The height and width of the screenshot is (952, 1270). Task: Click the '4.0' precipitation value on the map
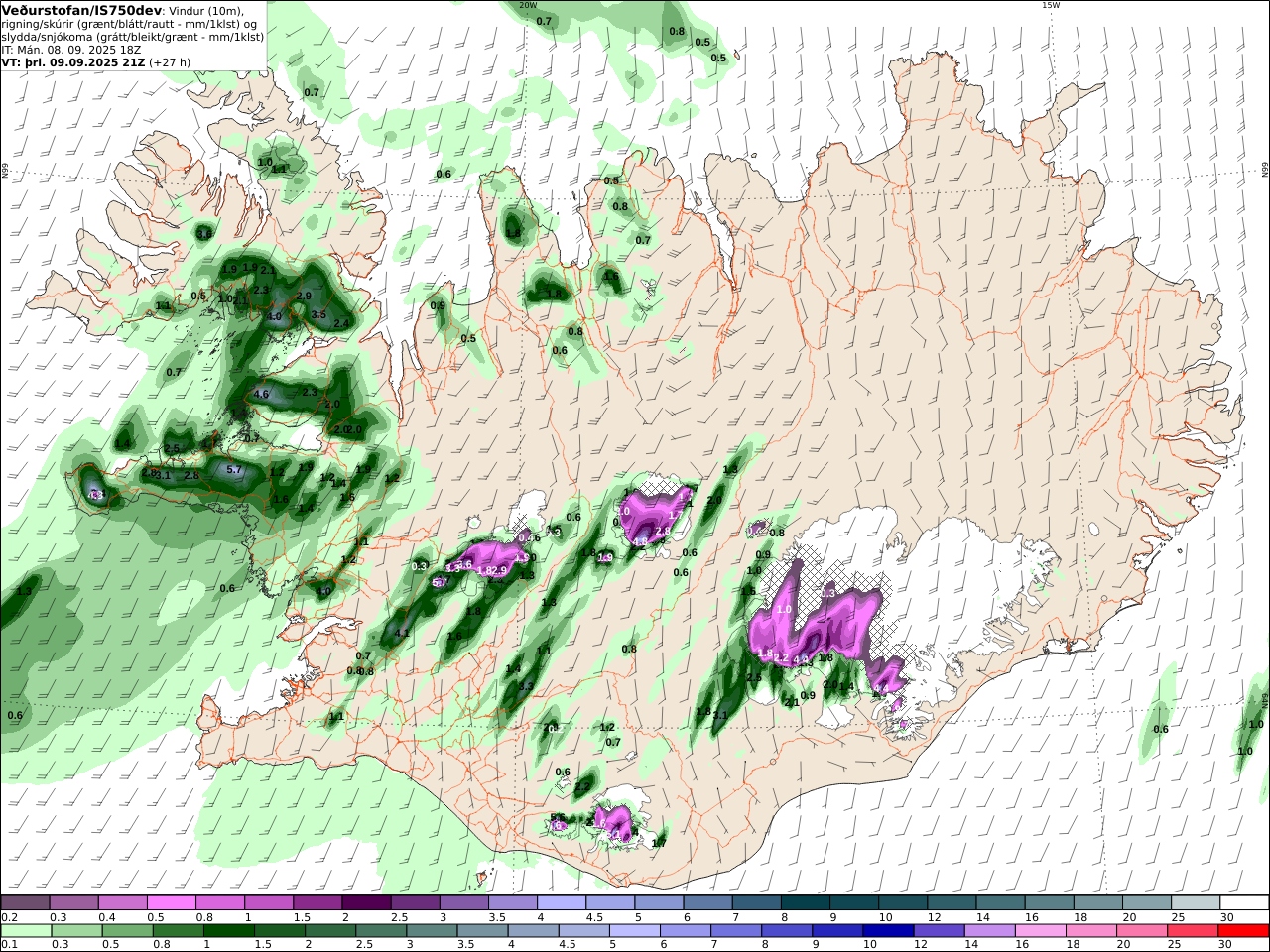coord(275,317)
